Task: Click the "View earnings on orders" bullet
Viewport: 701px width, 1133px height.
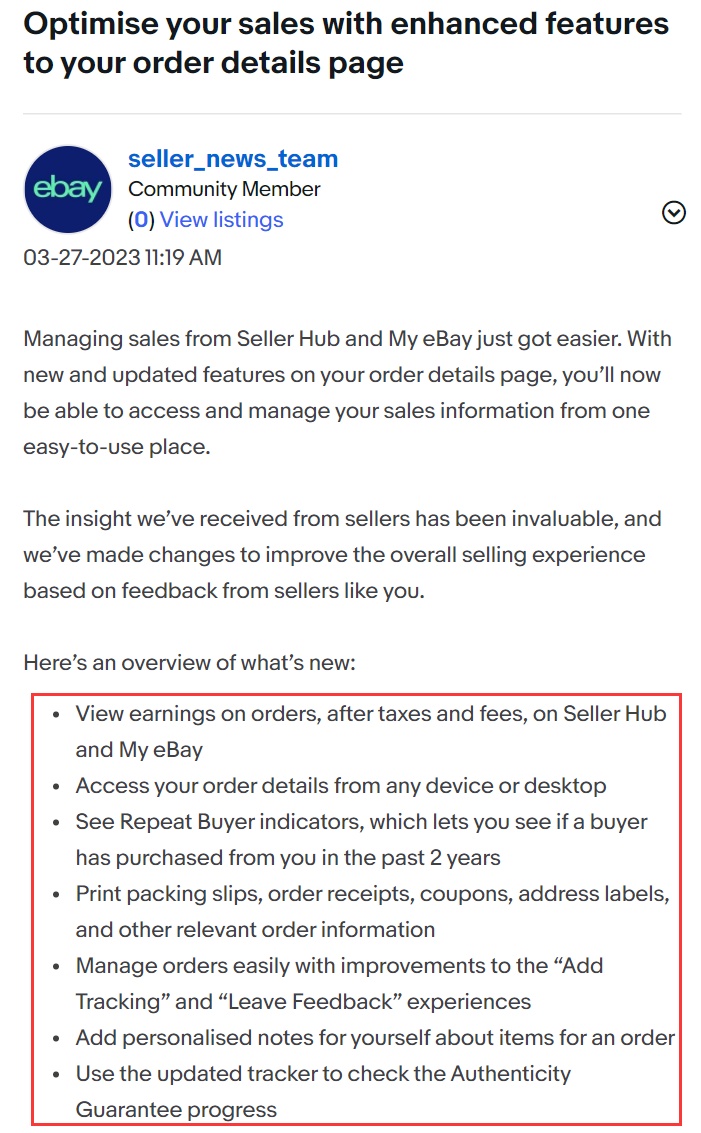Action: point(370,714)
